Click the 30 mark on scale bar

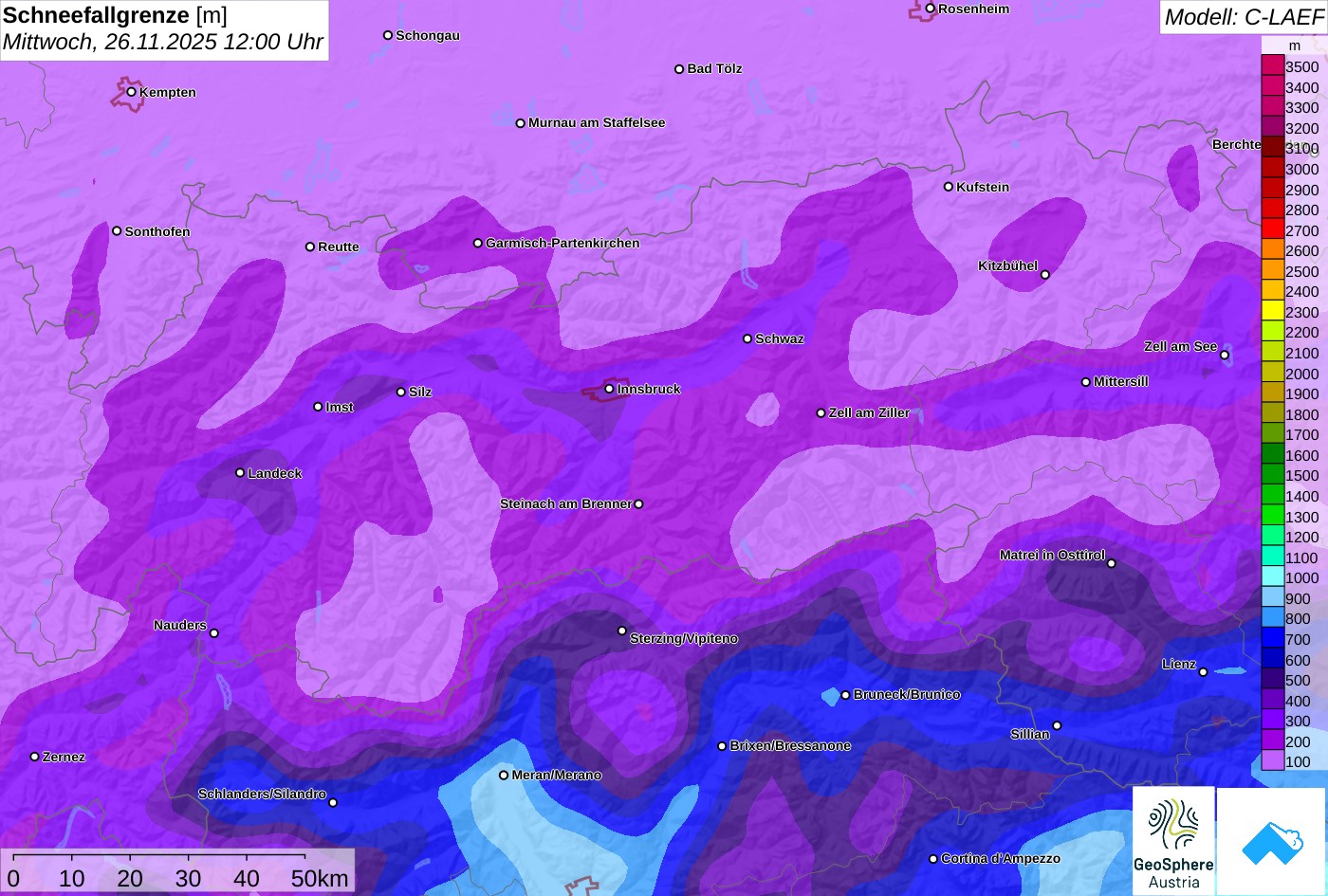[188, 879]
